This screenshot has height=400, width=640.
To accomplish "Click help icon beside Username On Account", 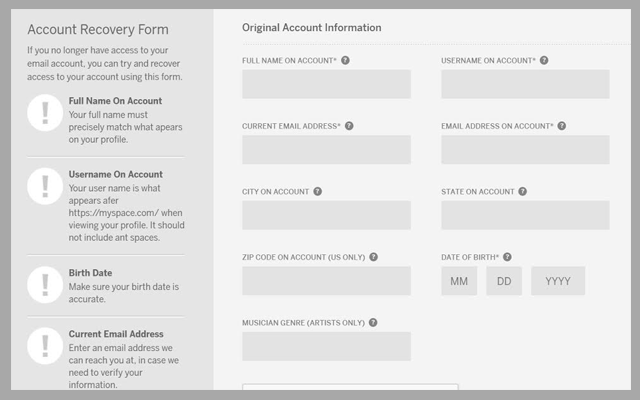I will 547,61.
